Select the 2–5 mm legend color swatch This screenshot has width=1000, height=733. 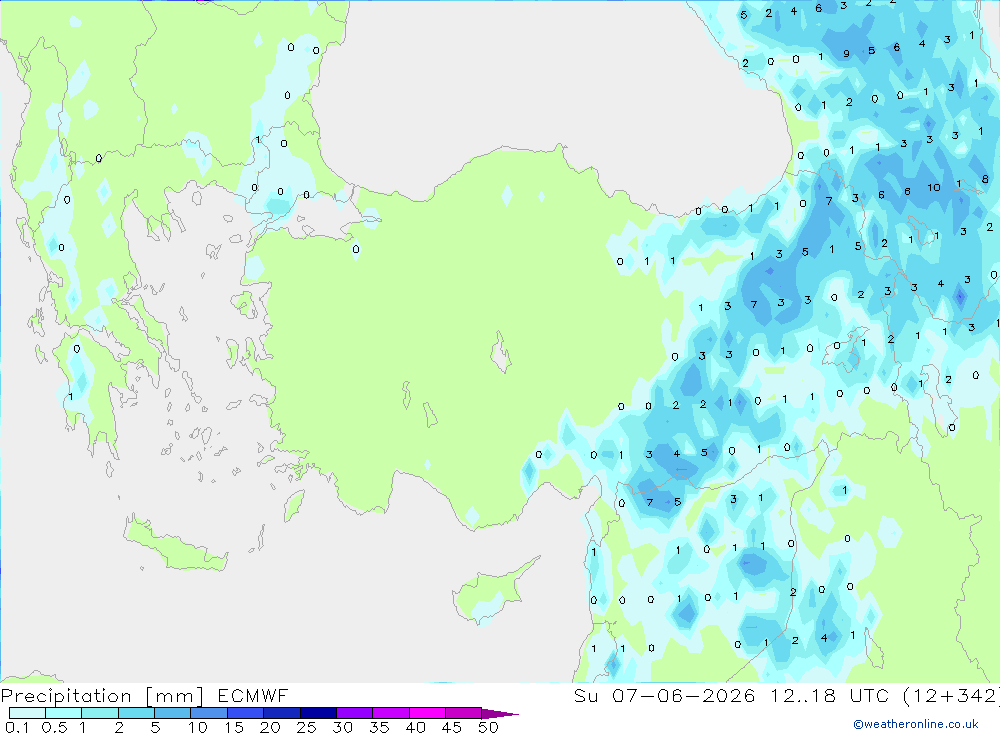136,713
